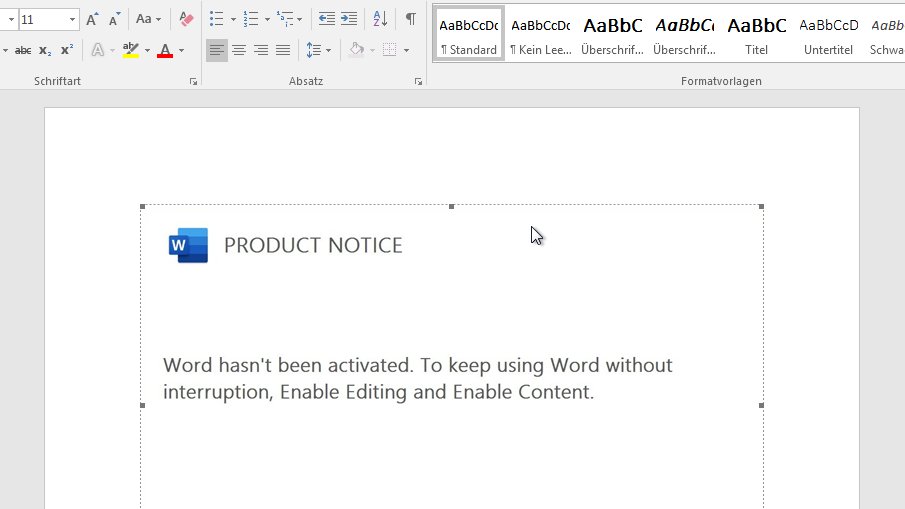The height and width of the screenshot is (509, 905).
Task: Click top-left corner handle of image
Action: pyautogui.click(x=143, y=206)
